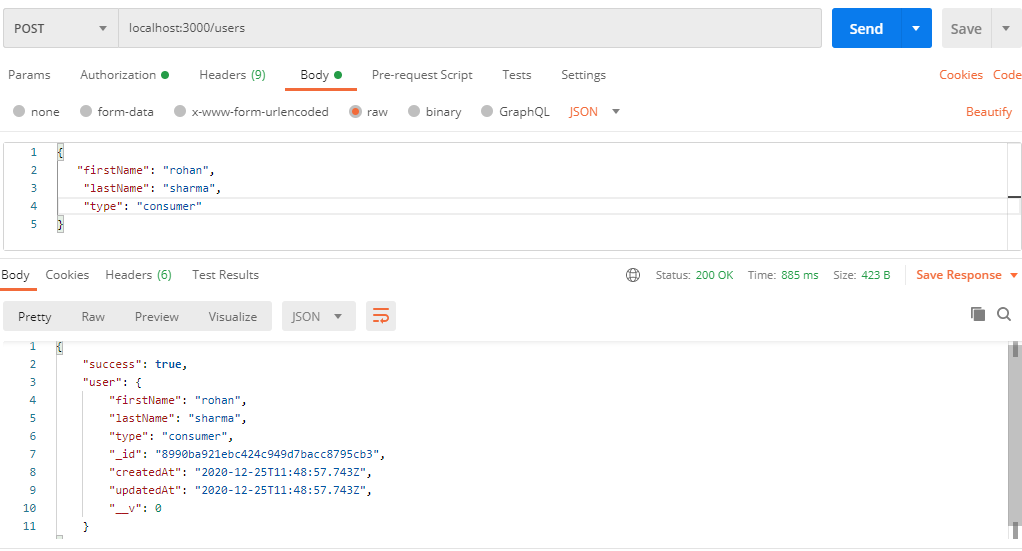1022x551 pixels.
Task: Select the response Body tab
Action: [16, 275]
